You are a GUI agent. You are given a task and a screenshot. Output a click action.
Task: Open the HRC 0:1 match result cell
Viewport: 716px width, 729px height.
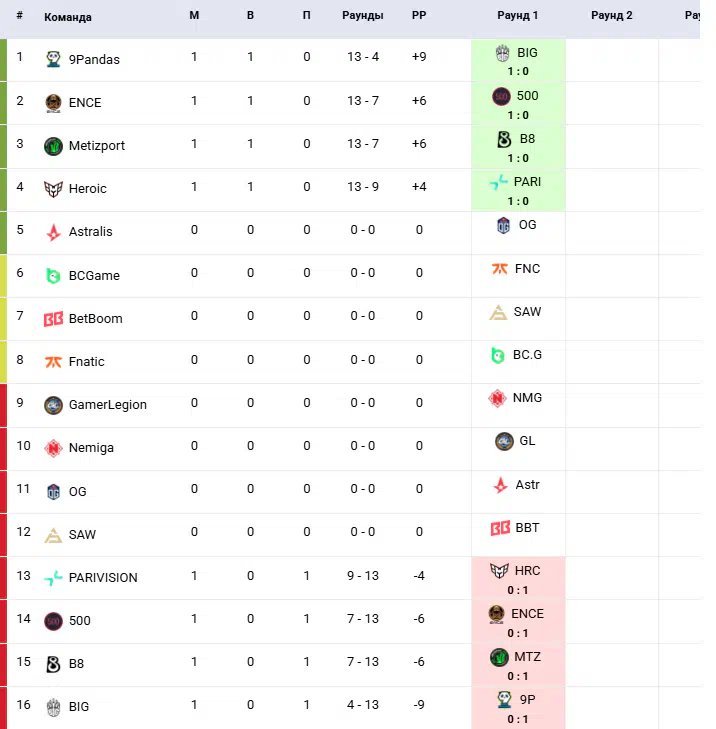click(518, 578)
